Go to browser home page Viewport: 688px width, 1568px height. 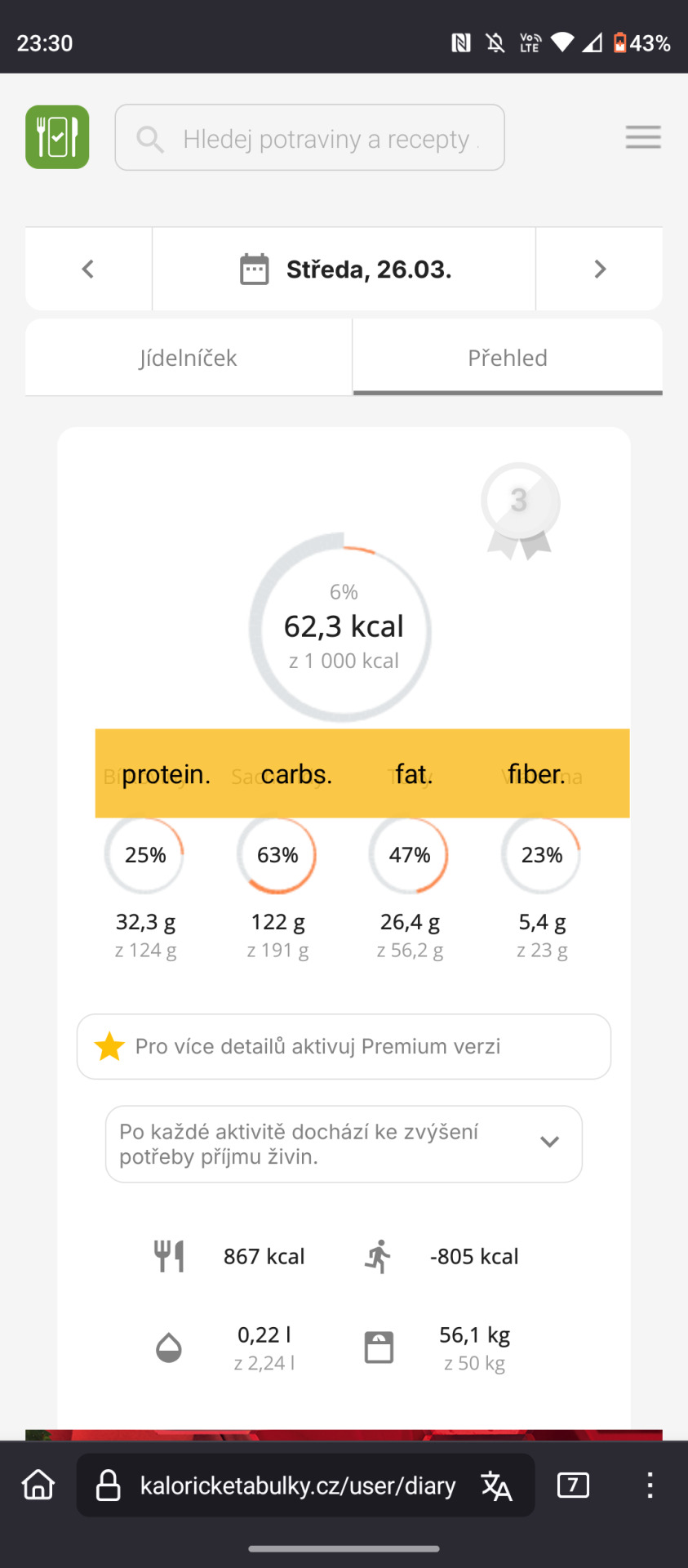(x=38, y=1485)
